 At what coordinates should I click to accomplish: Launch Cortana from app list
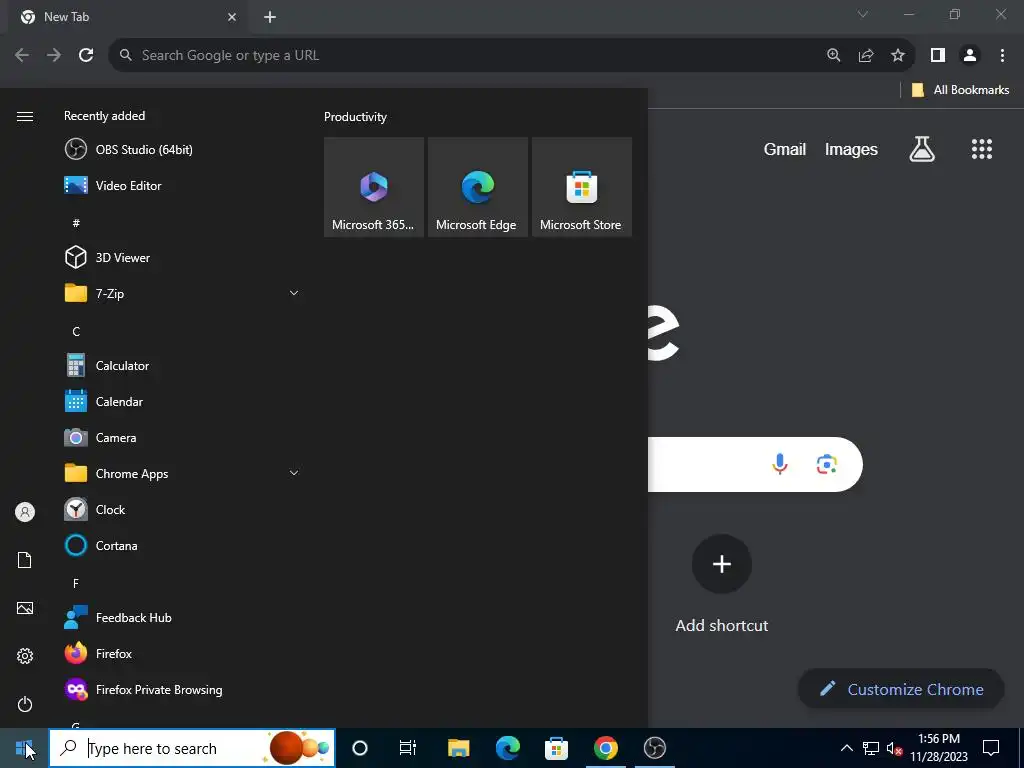pyautogui.click(x=182, y=545)
